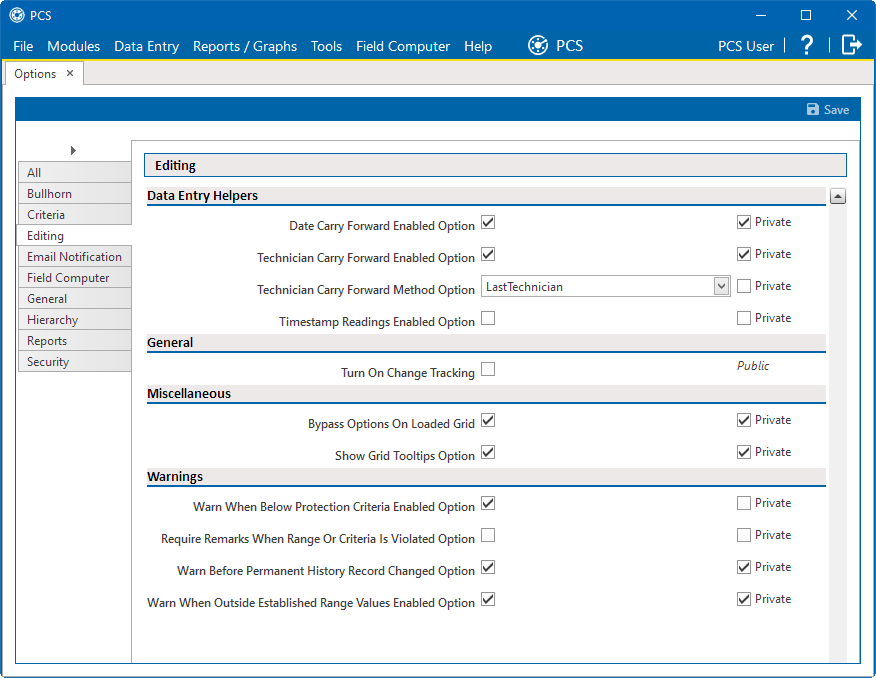
Task: Toggle Date Carry Forward Enabled Option checkbox
Action: tap(488, 222)
